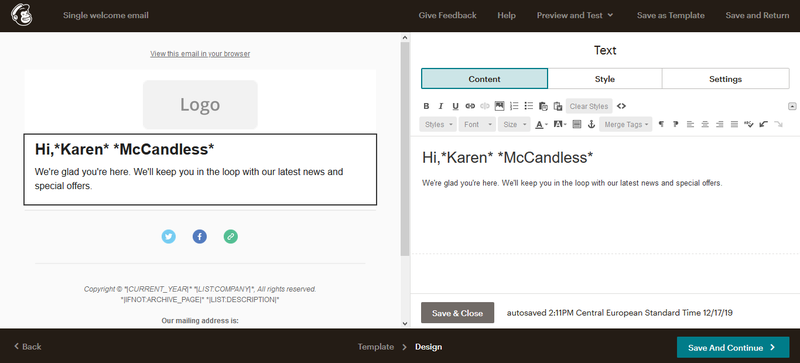
Task: Click Save and Return
Action: coord(757,15)
